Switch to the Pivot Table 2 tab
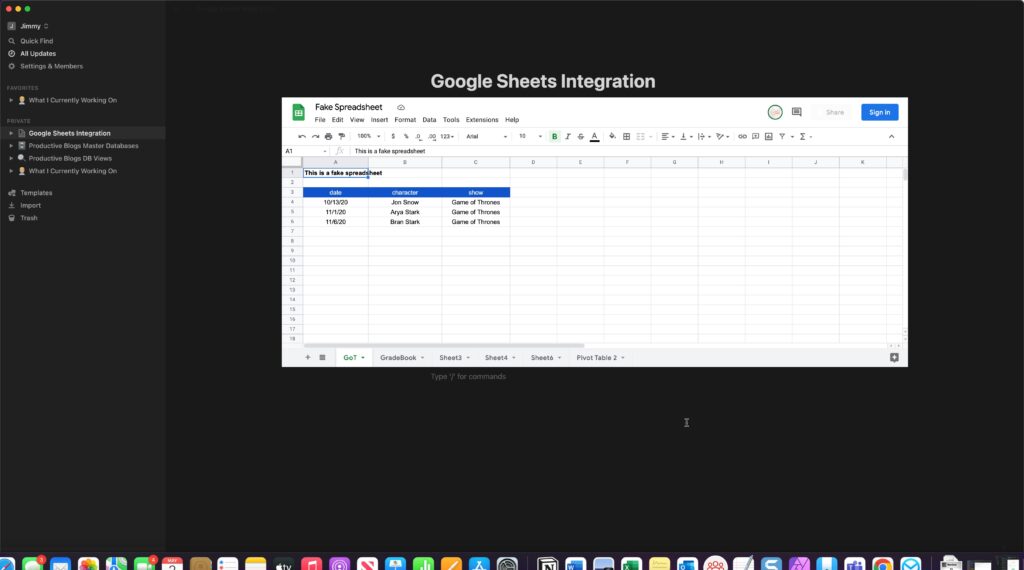 [x=600, y=358]
